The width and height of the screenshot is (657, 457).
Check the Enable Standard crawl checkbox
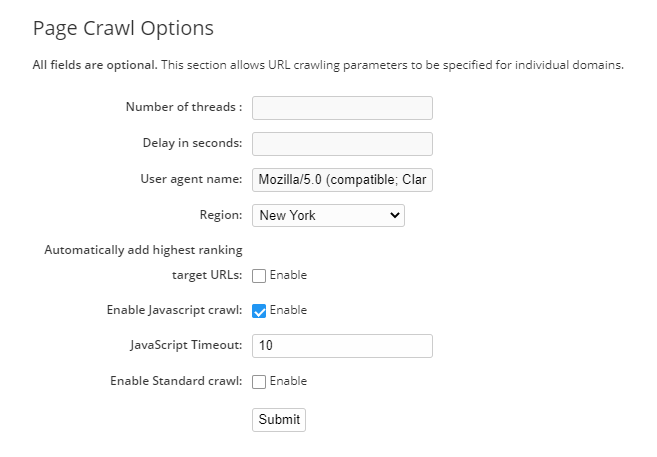tap(259, 382)
